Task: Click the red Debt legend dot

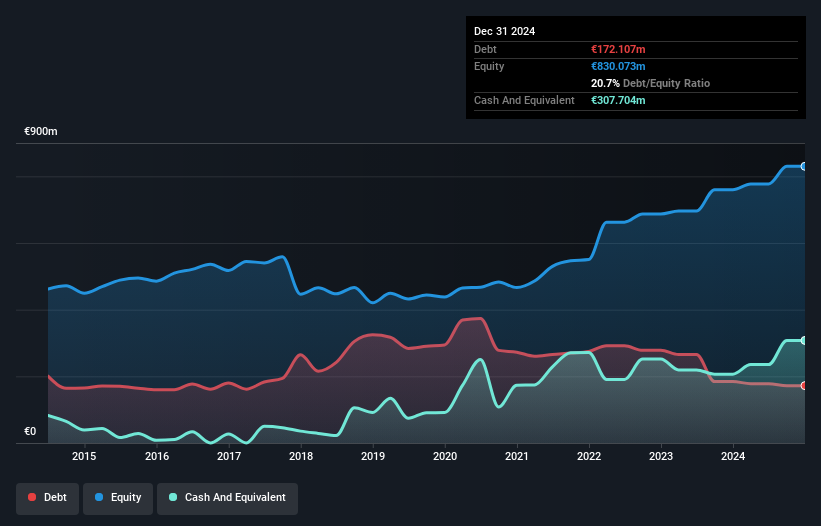Action: (32, 497)
